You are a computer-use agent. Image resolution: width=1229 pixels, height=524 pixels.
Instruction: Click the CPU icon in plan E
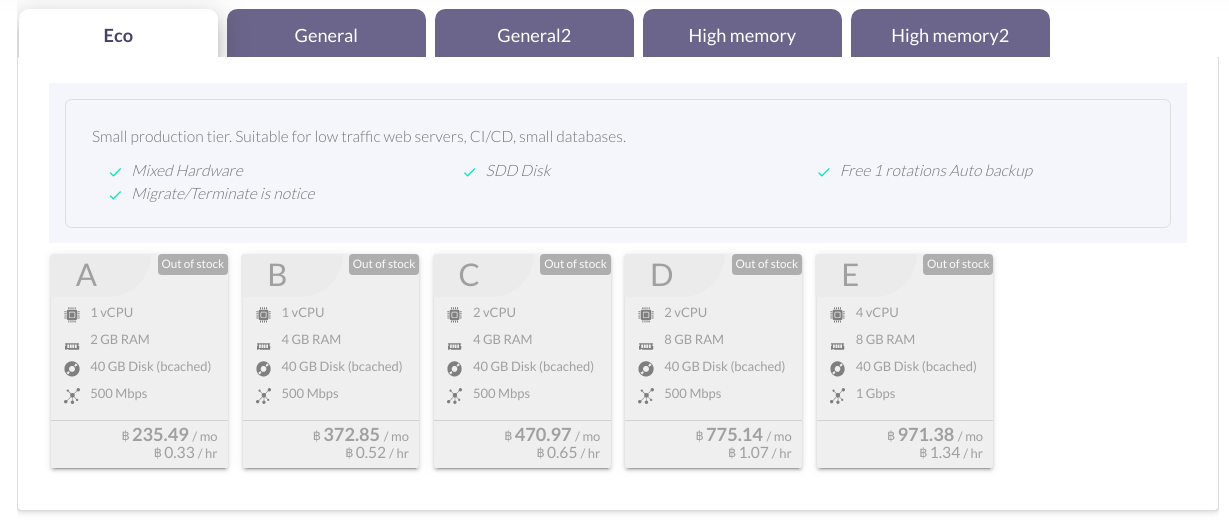838,314
